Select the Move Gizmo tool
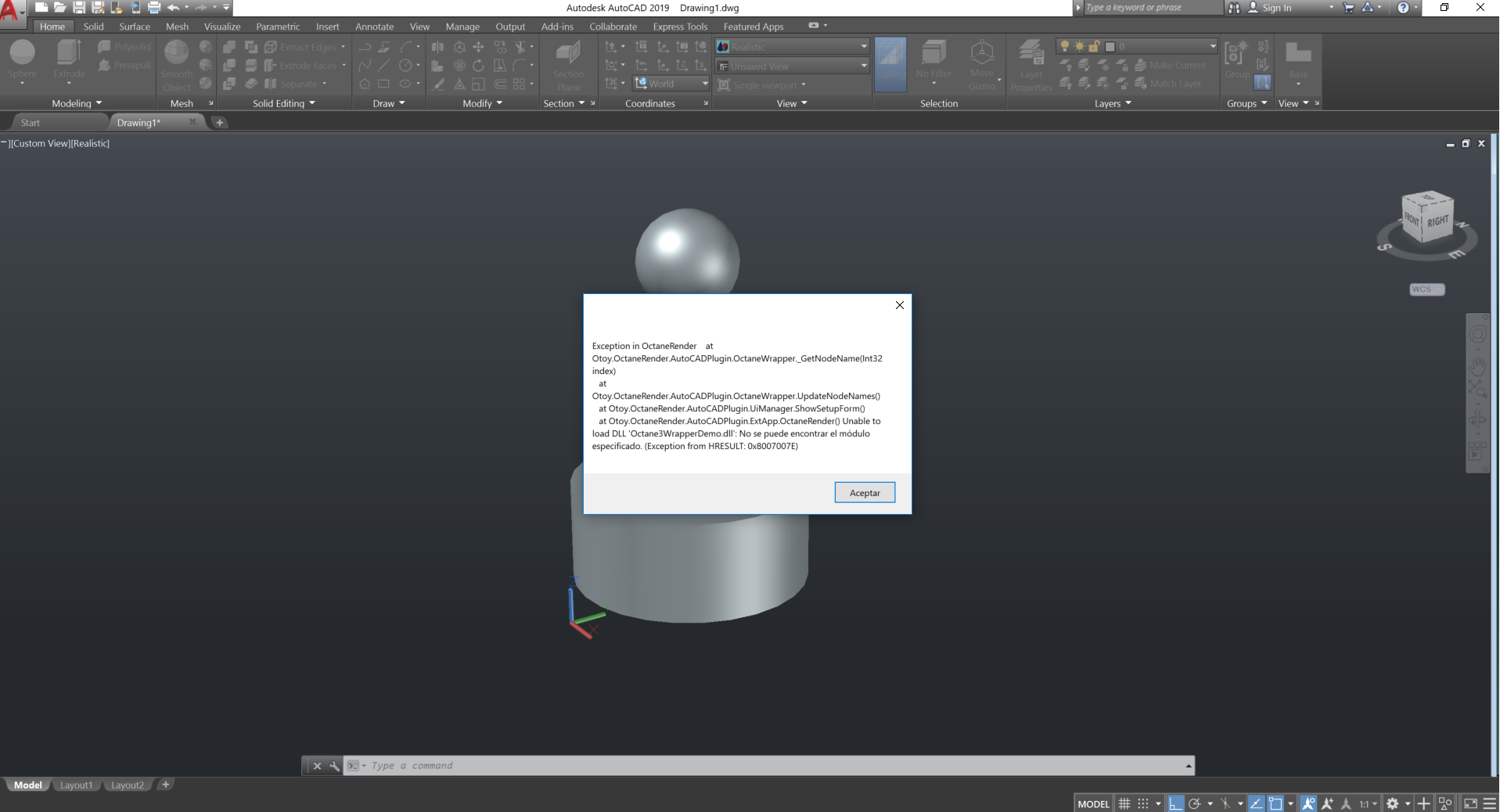 coord(982,65)
